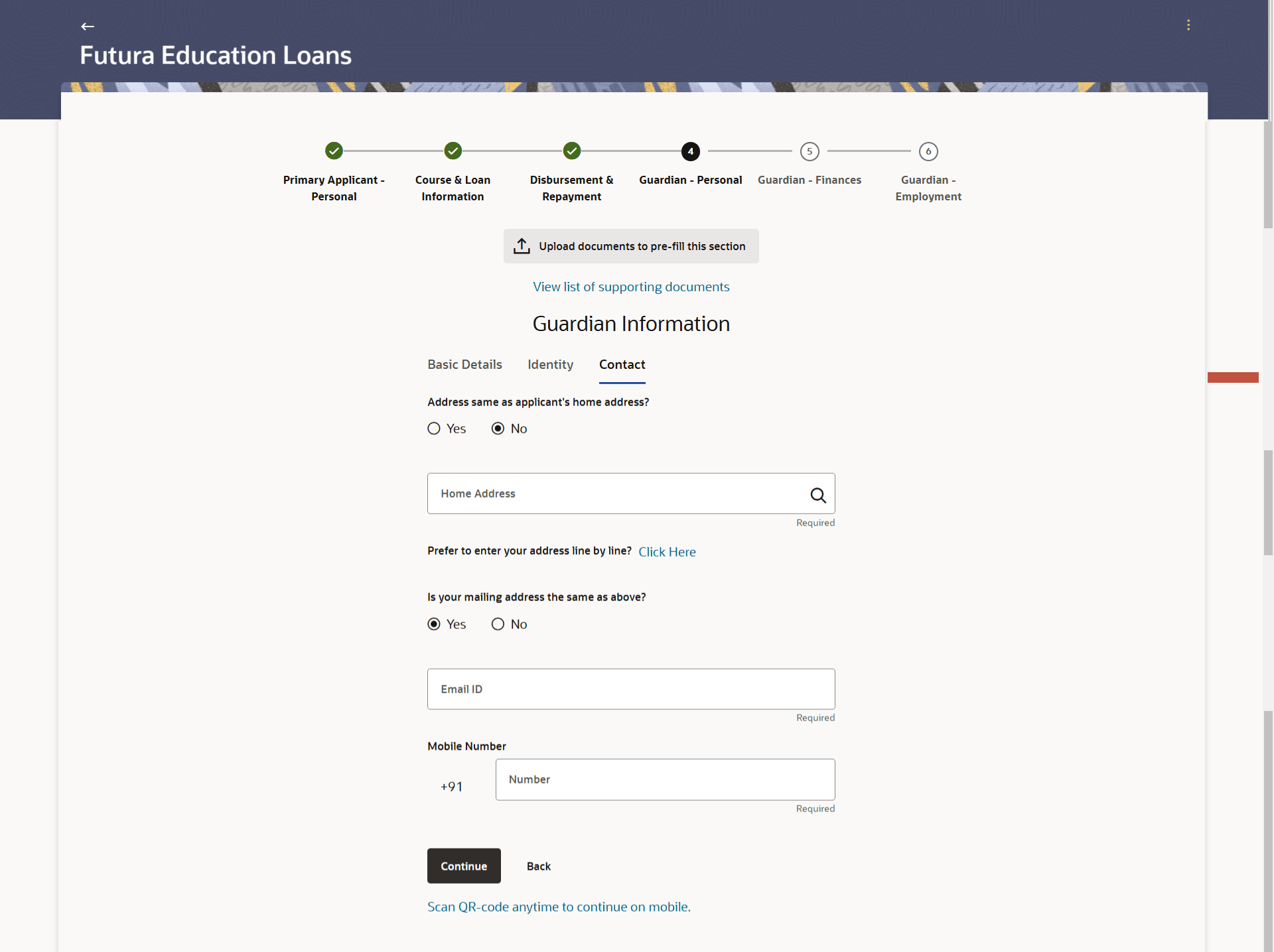Click step 6 Guardian Employment circle
1274x952 pixels.
pyautogui.click(x=928, y=152)
